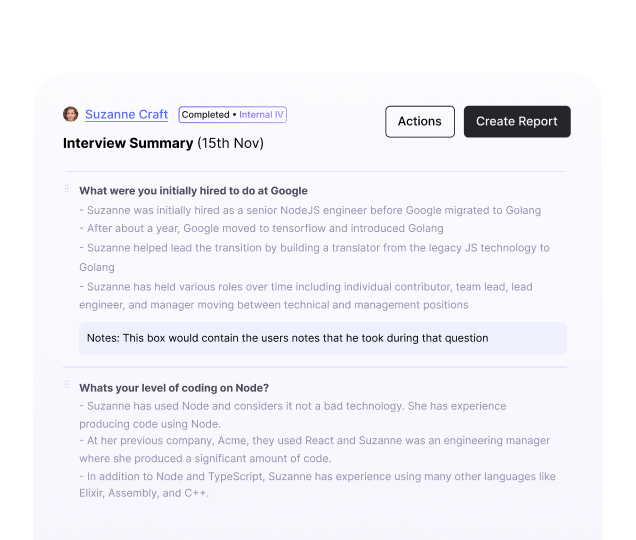Image resolution: width=636 pixels, height=540 pixels.
Task: Click Suzanne Craft's profile avatar
Action: (70, 115)
